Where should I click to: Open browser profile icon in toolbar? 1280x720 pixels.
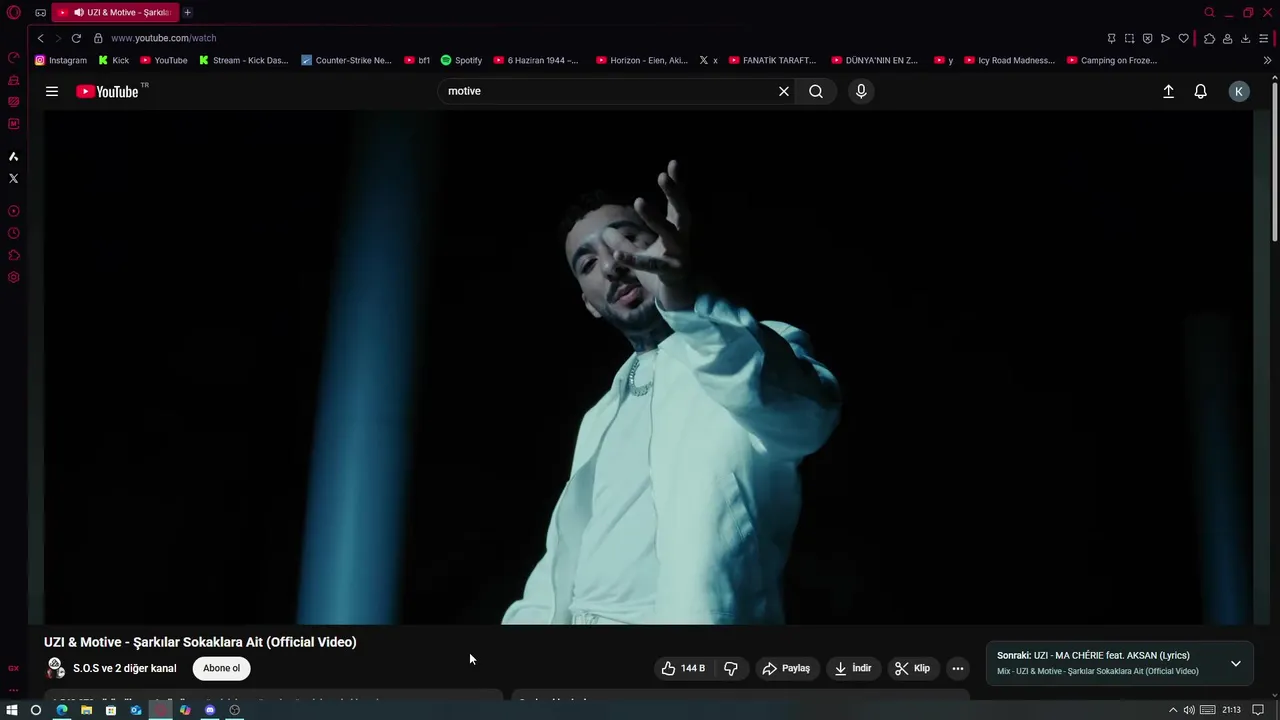click(1227, 38)
